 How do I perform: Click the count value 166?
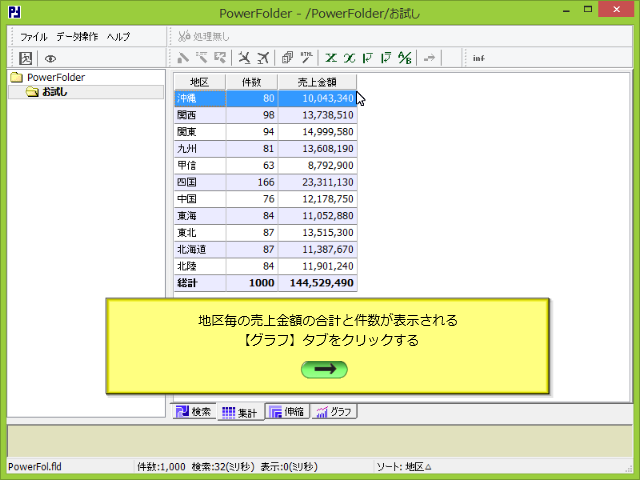pyautogui.click(x=252, y=182)
